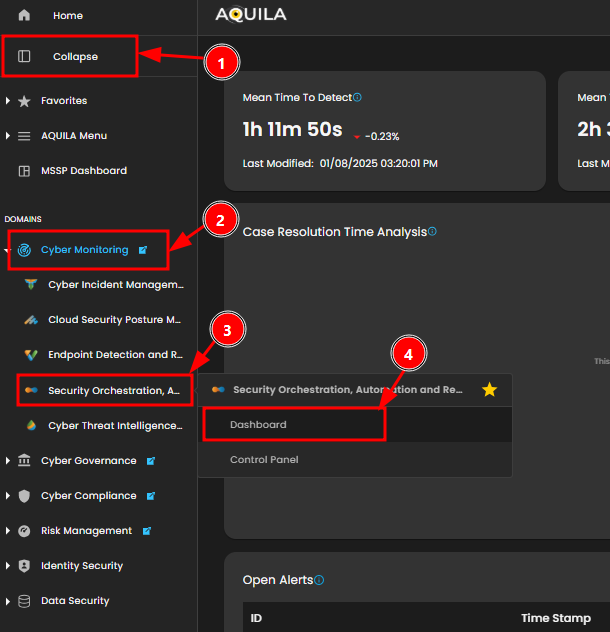This screenshot has height=632, width=610.
Task: Click the Home icon in sidebar
Action: click(x=25, y=16)
